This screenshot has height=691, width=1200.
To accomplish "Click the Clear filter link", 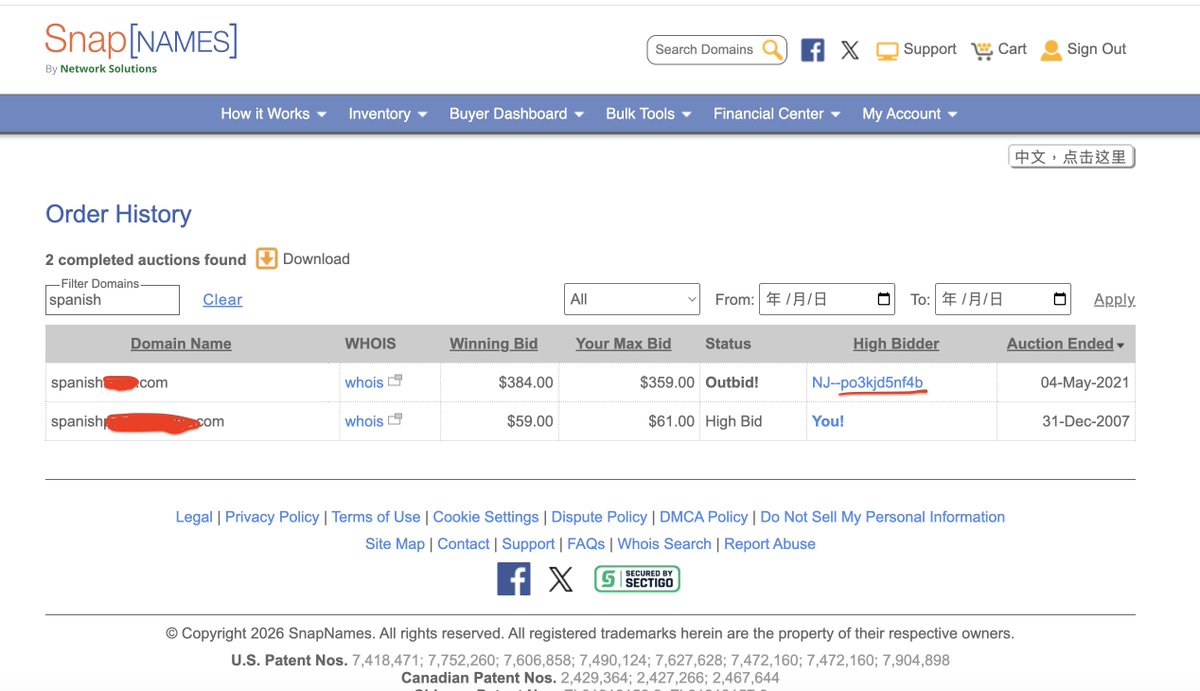I will click(x=222, y=300).
